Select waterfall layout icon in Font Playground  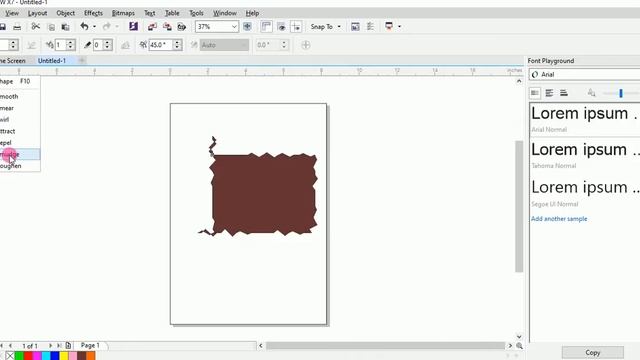coord(564,93)
